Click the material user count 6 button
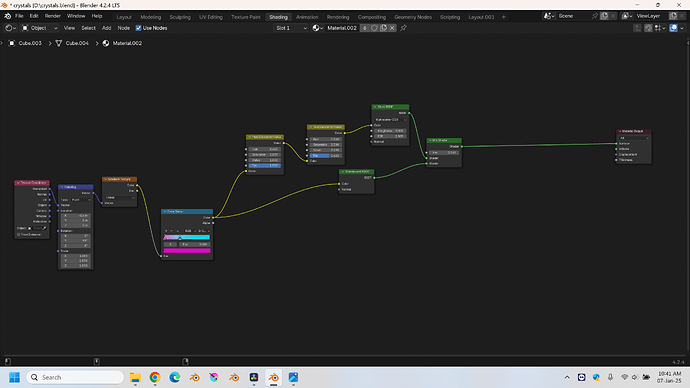This screenshot has height=388, width=690. pos(365,28)
